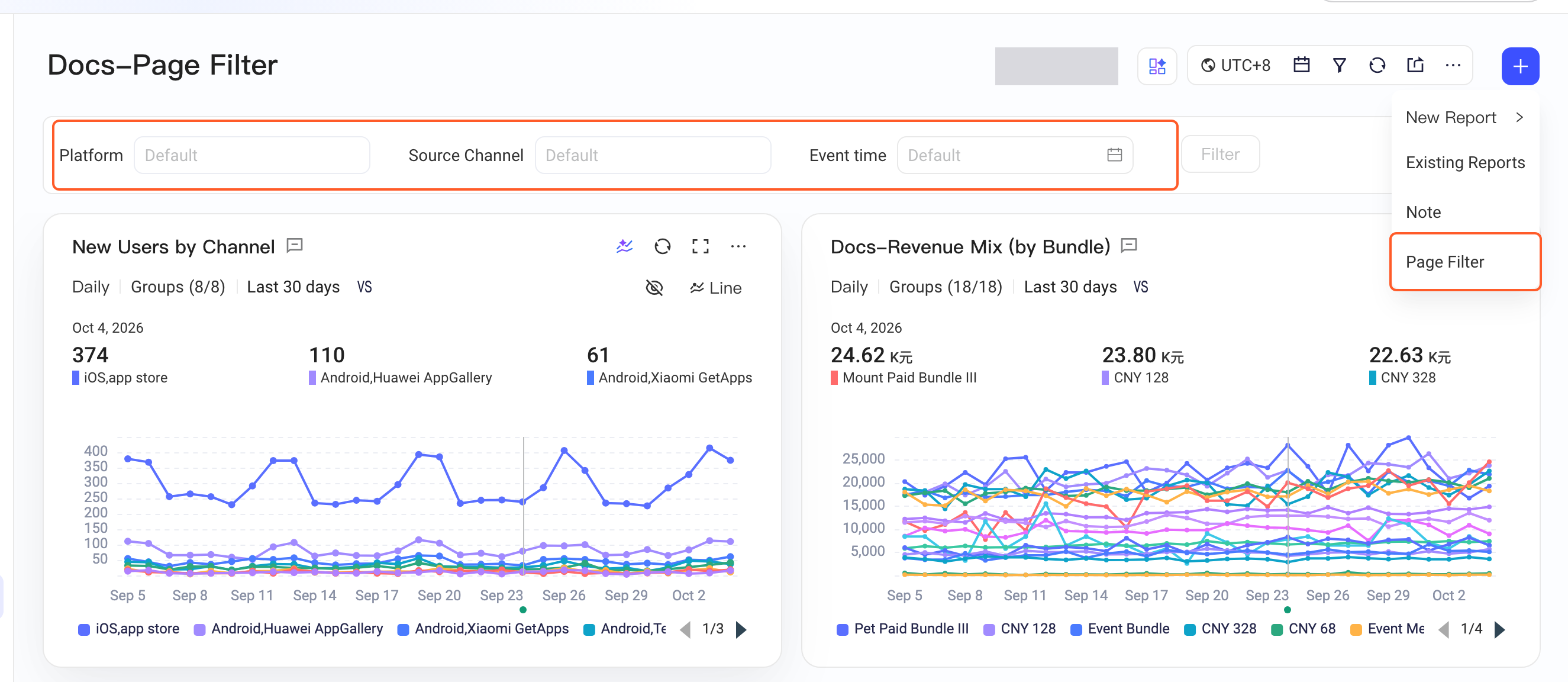Viewport: 1568px width, 682px height.
Task: Change Daily granularity on New Users chart
Action: (91, 287)
